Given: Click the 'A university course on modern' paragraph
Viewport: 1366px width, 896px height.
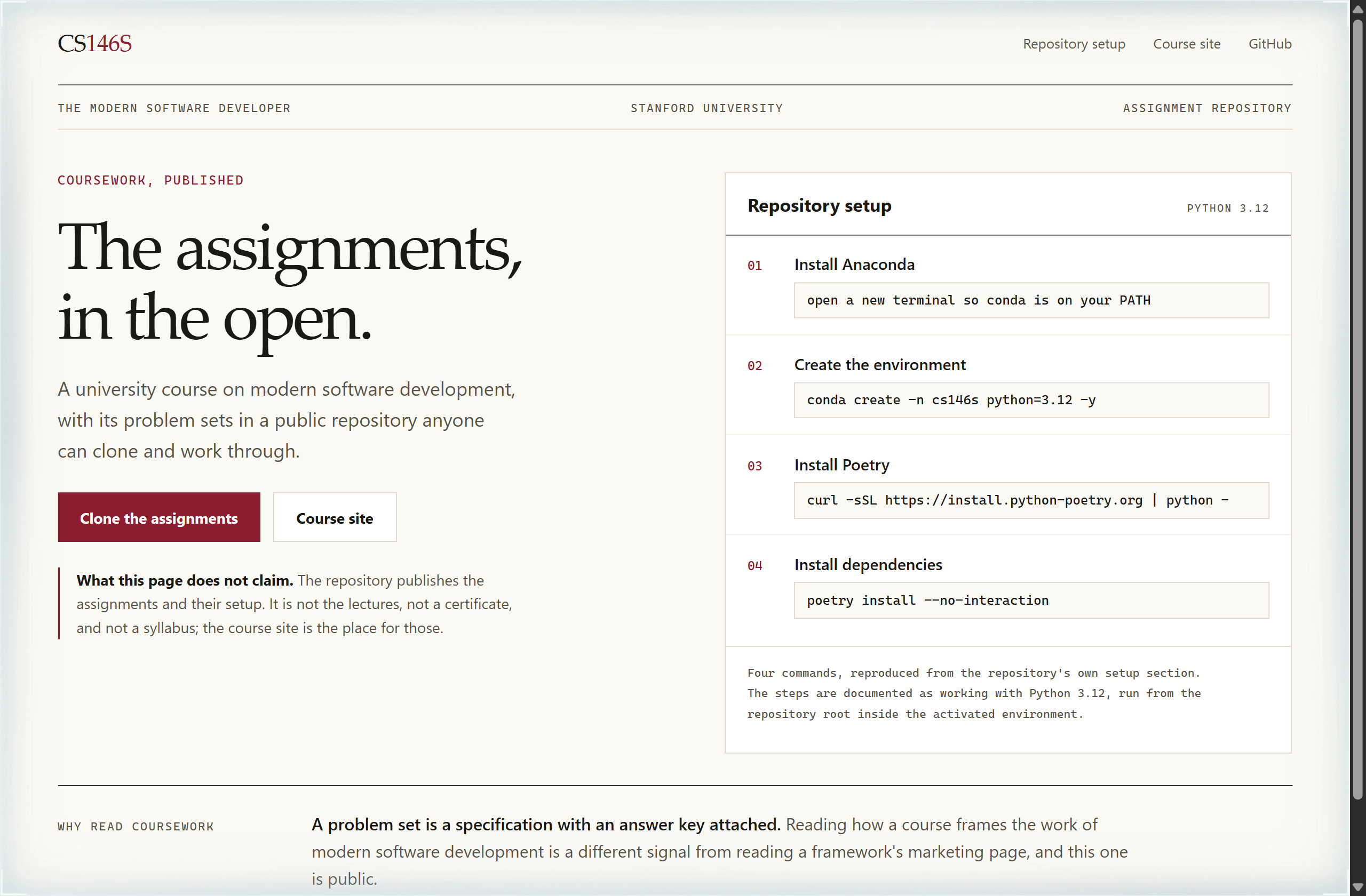Looking at the screenshot, I should 287,420.
